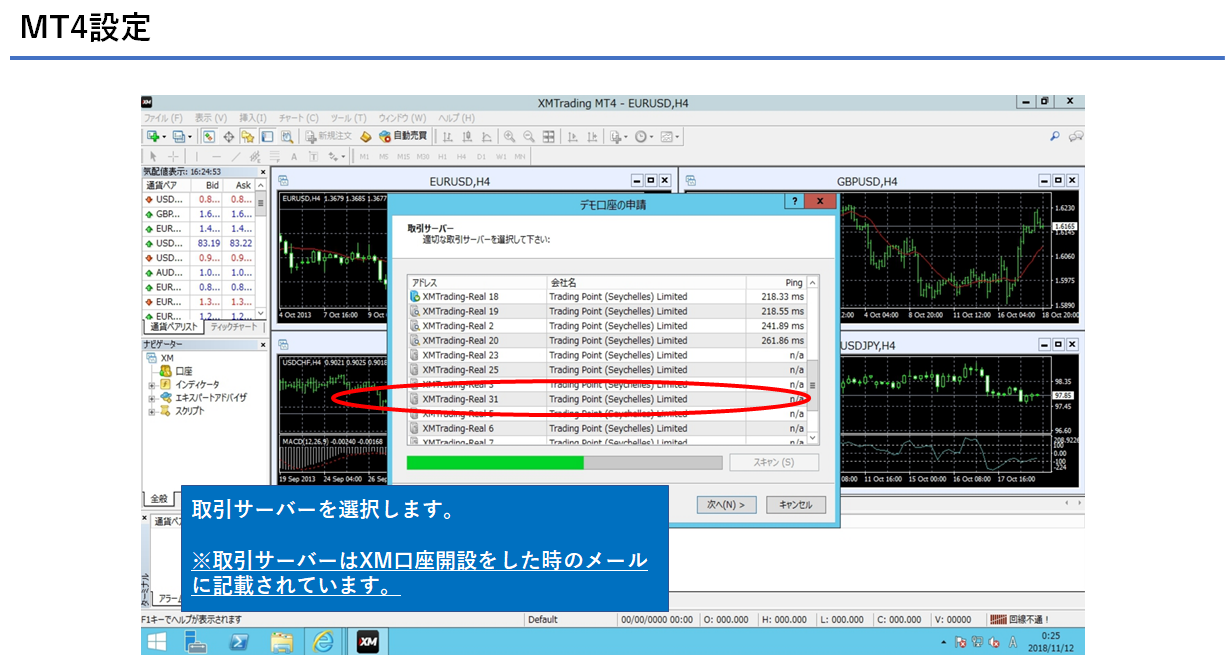Screen dimensions: 1227x655
Task: Select the 通貨ペアリスト tab
Action: [x=174, y=327]
